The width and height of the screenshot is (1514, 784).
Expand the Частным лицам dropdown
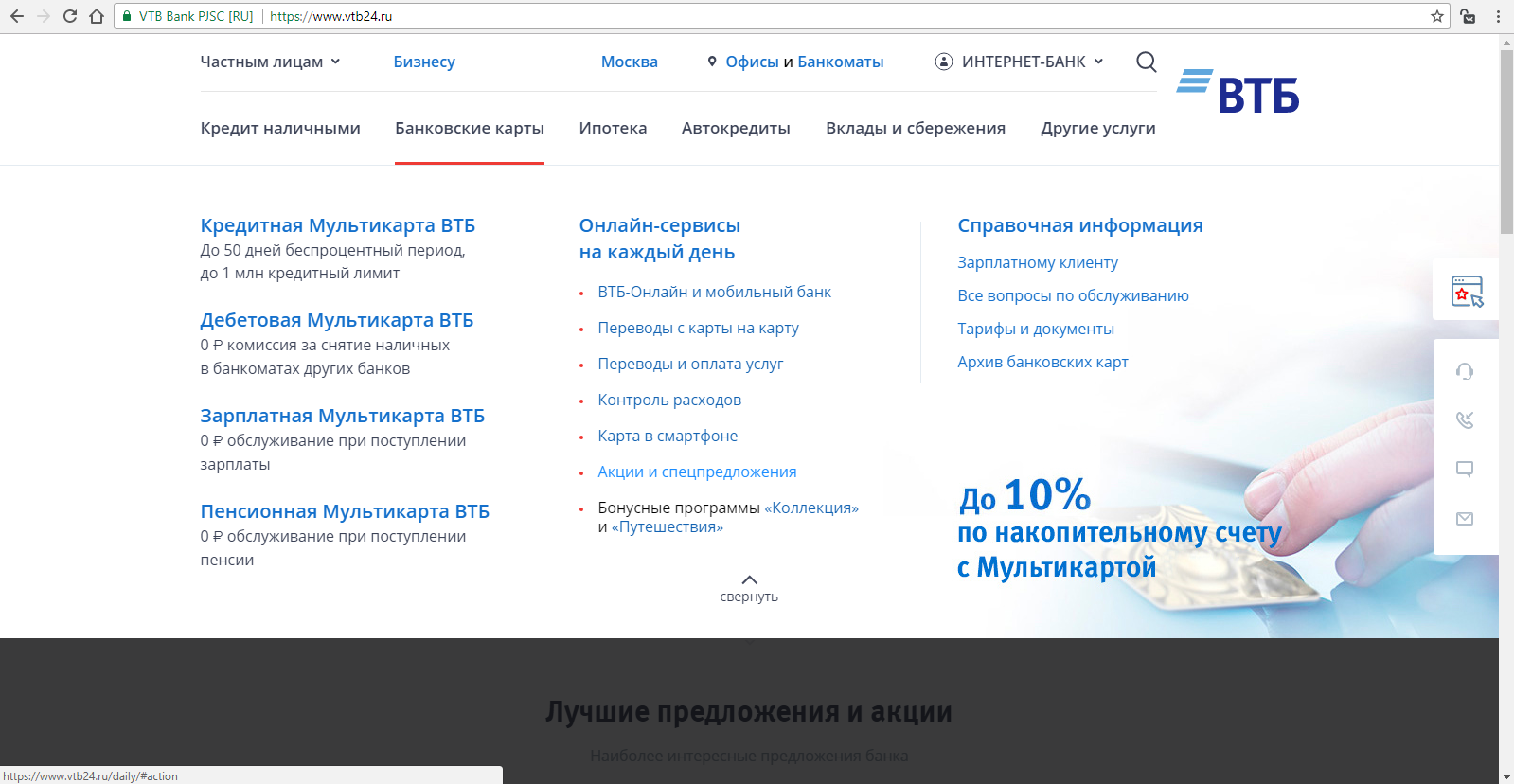pyautogui.click(x=270, y=62)
